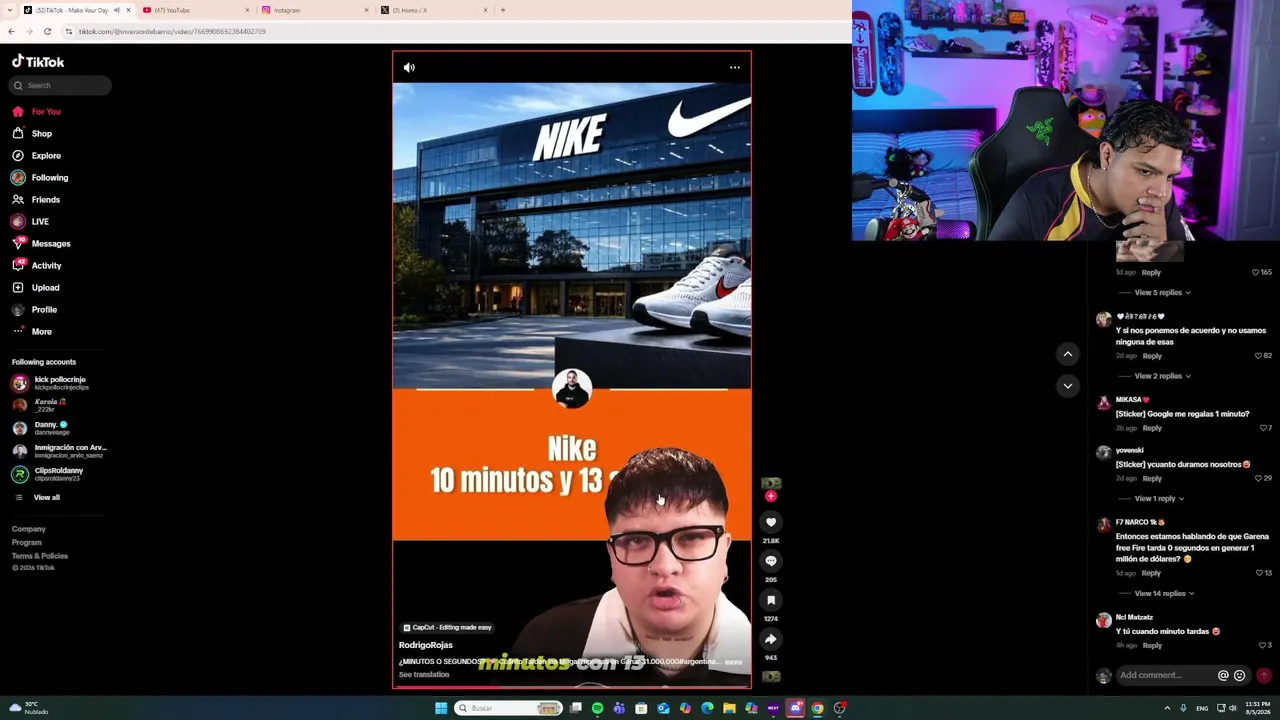
Task: Like the video with heart icon
Action: coord(771,522)
